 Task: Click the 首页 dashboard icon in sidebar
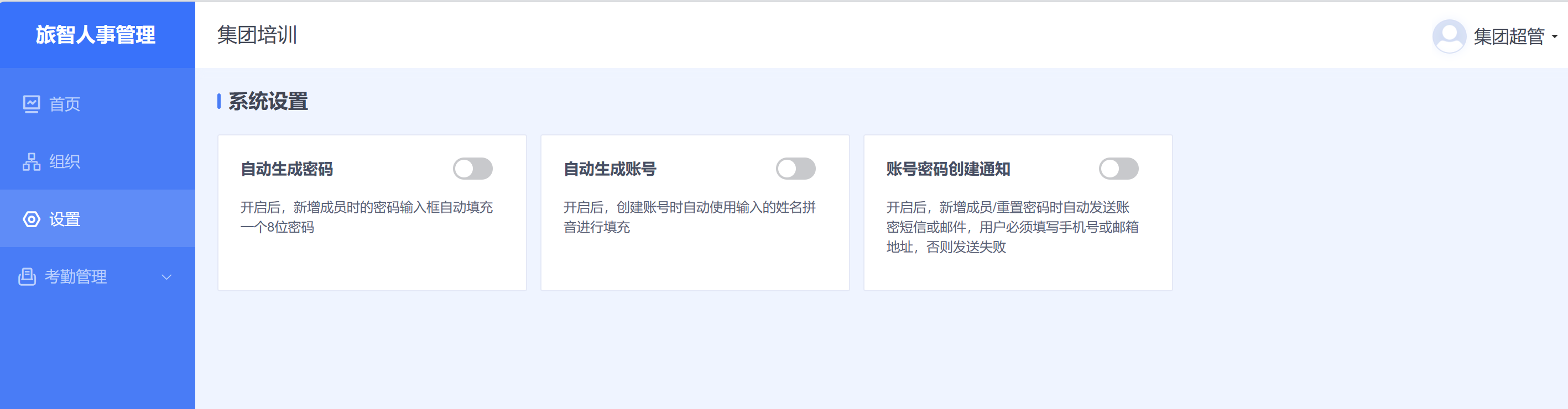[x=31, y=104]
